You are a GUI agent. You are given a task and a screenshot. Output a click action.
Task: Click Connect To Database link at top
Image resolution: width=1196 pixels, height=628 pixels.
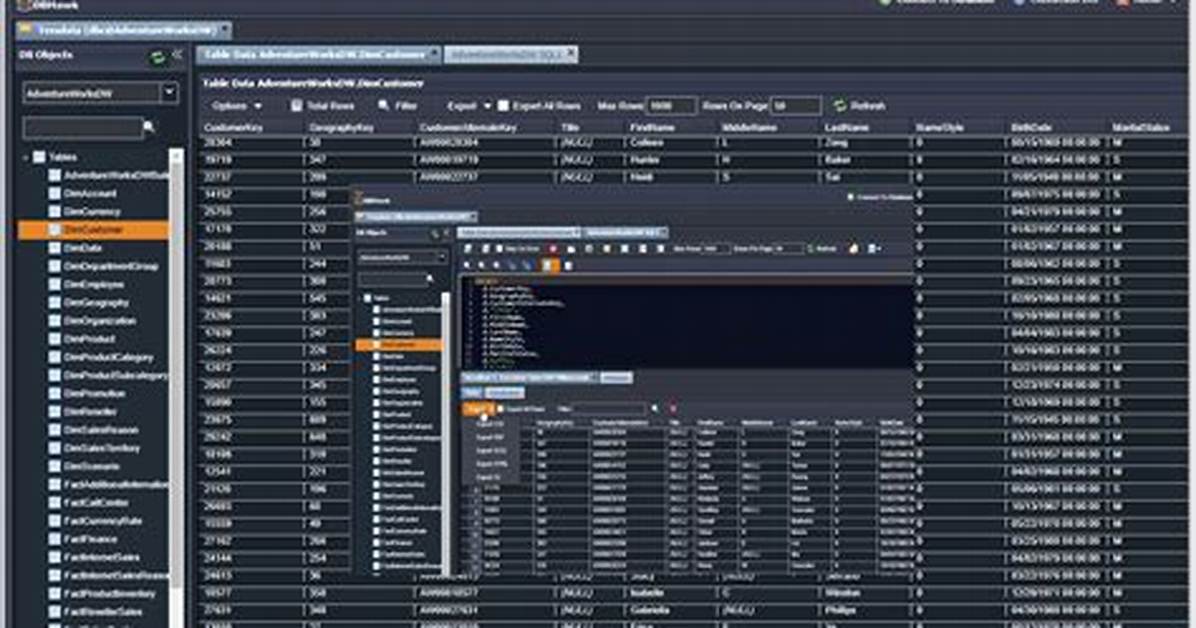click(x=945, y=2)
